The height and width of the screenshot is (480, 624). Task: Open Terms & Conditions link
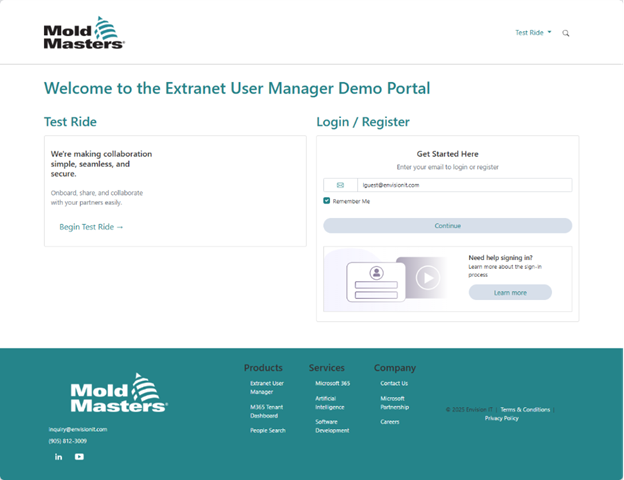tap(525, 410)
